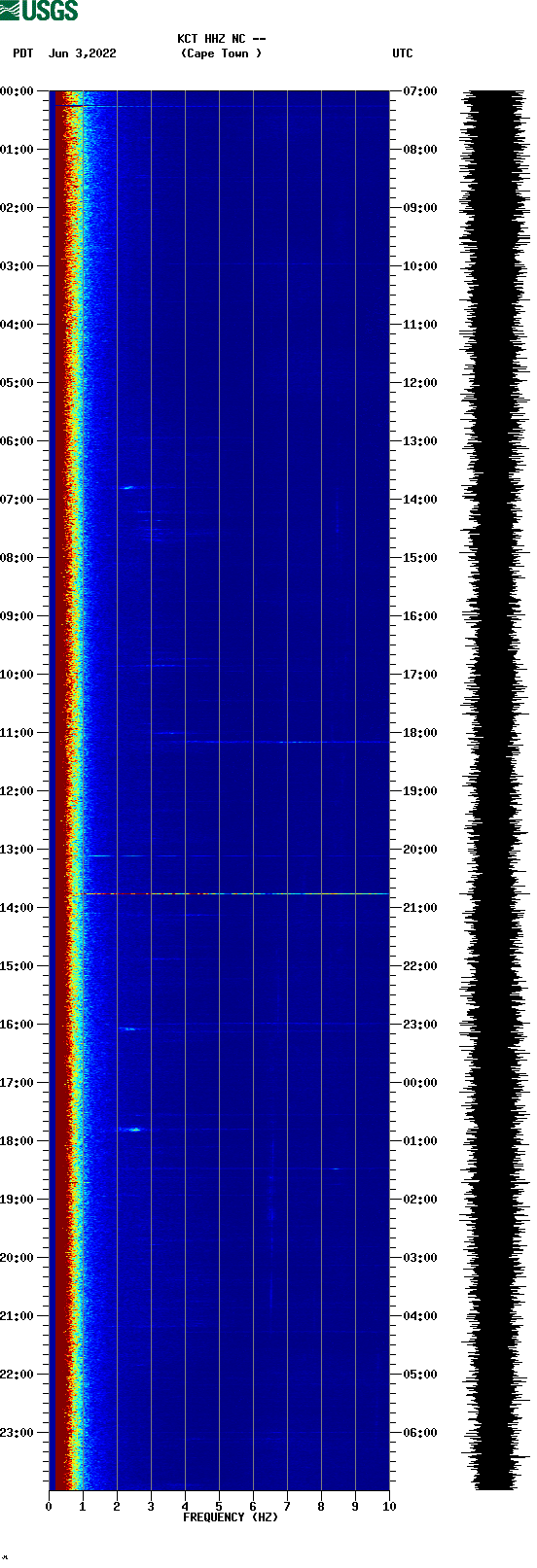The width and height of the screenshot is (537, 1568).
Task: Click the 4 Hz frequency tick label
Action: (x=185, y=1507)
